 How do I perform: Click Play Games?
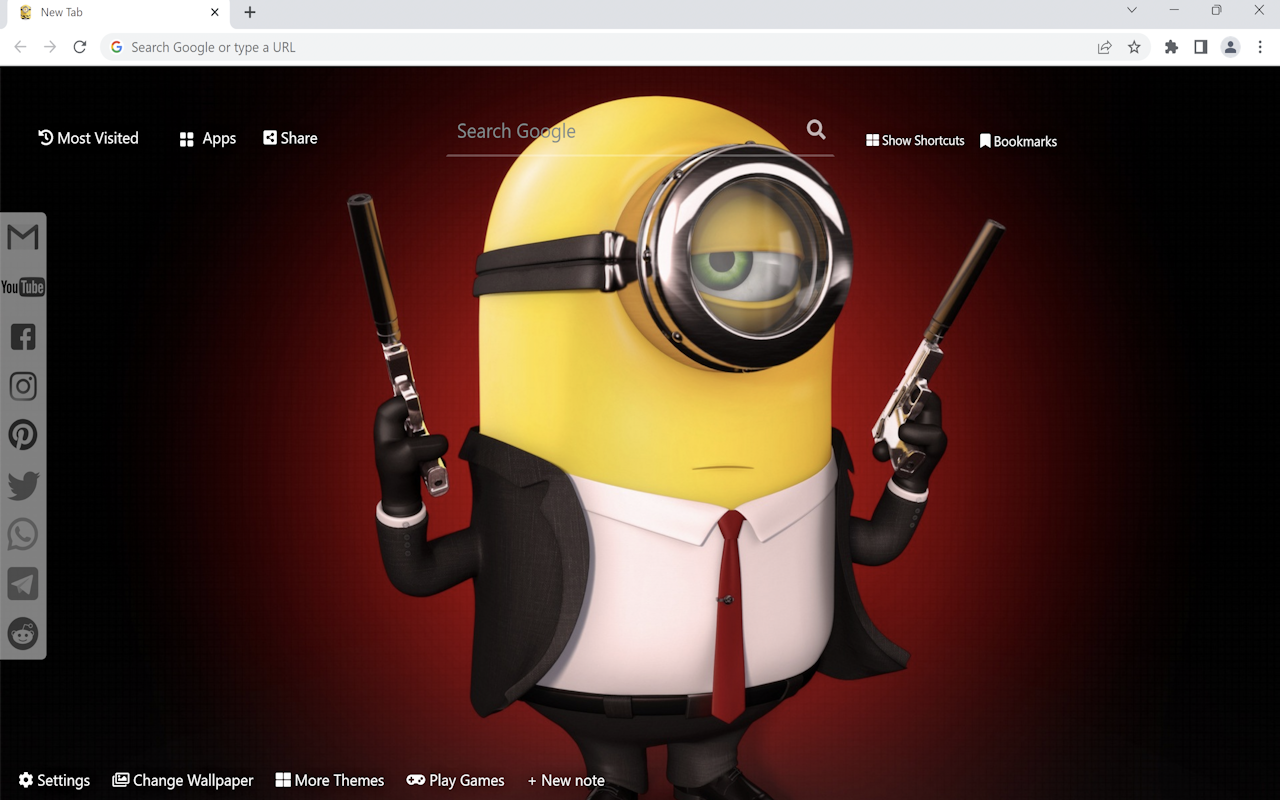click(x=456, y=780)
